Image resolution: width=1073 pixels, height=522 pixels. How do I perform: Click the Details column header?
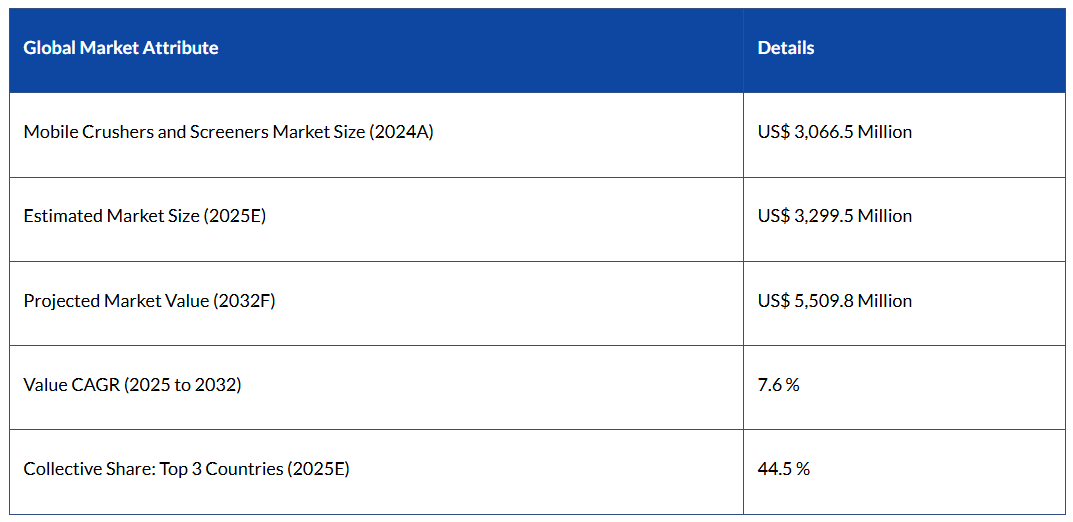[786, 48]
